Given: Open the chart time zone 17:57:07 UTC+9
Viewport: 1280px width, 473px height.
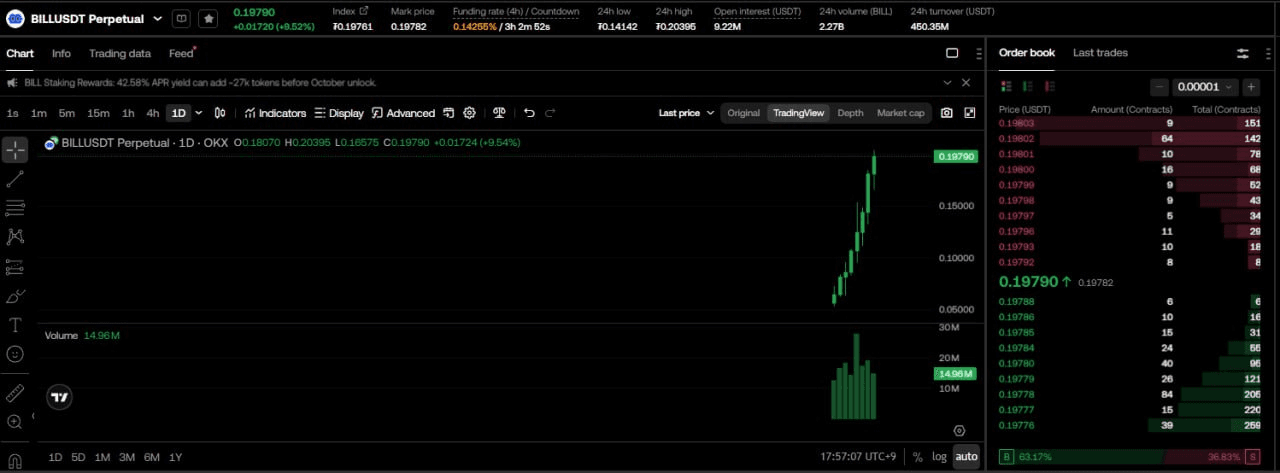Looking at the screenshot, I should tap(858, 457).
